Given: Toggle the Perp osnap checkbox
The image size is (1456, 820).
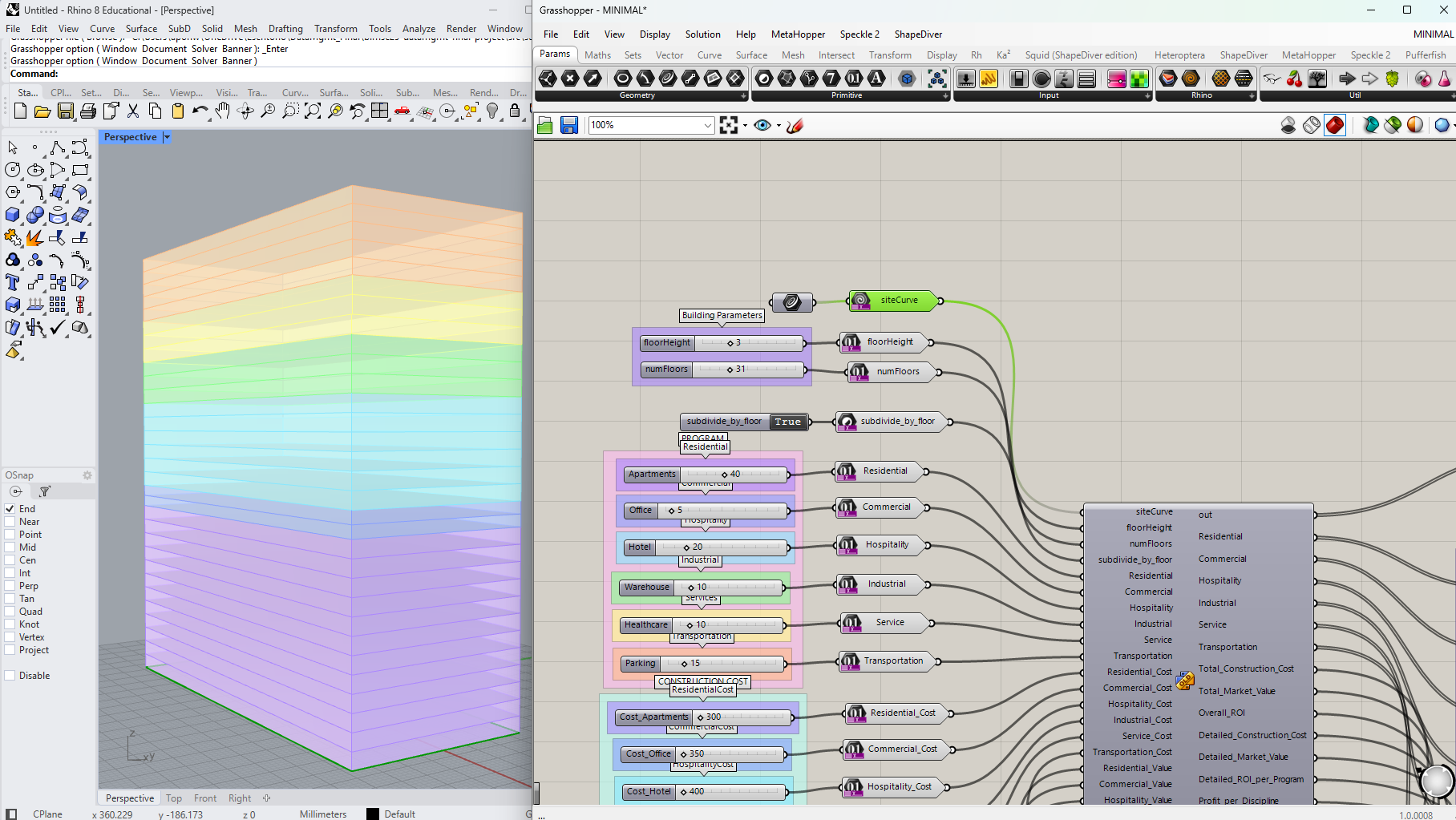Looking at the screenshot, I should click(10, 586).
